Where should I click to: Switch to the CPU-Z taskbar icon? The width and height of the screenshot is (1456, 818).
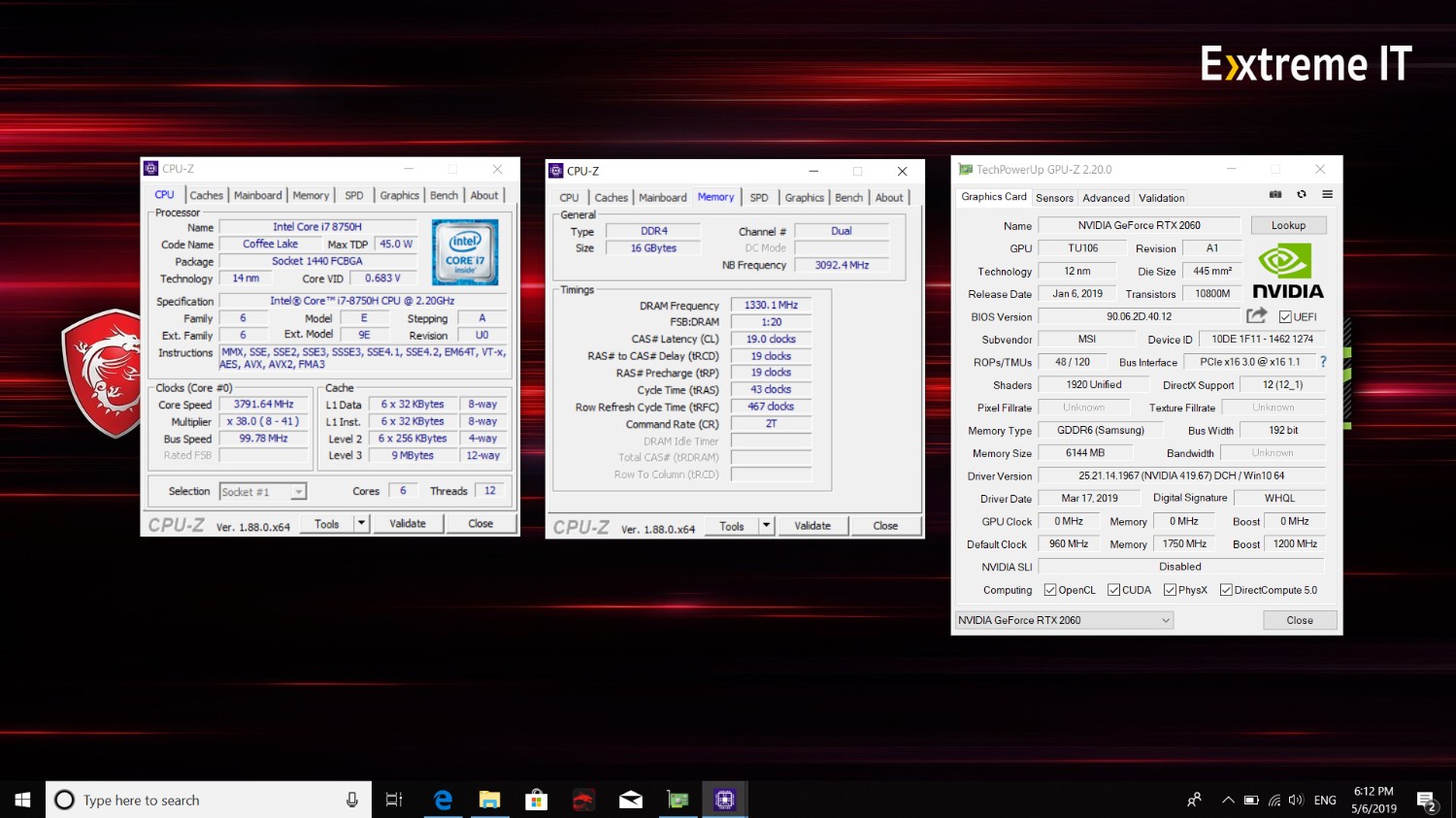(x=724, y=800)
